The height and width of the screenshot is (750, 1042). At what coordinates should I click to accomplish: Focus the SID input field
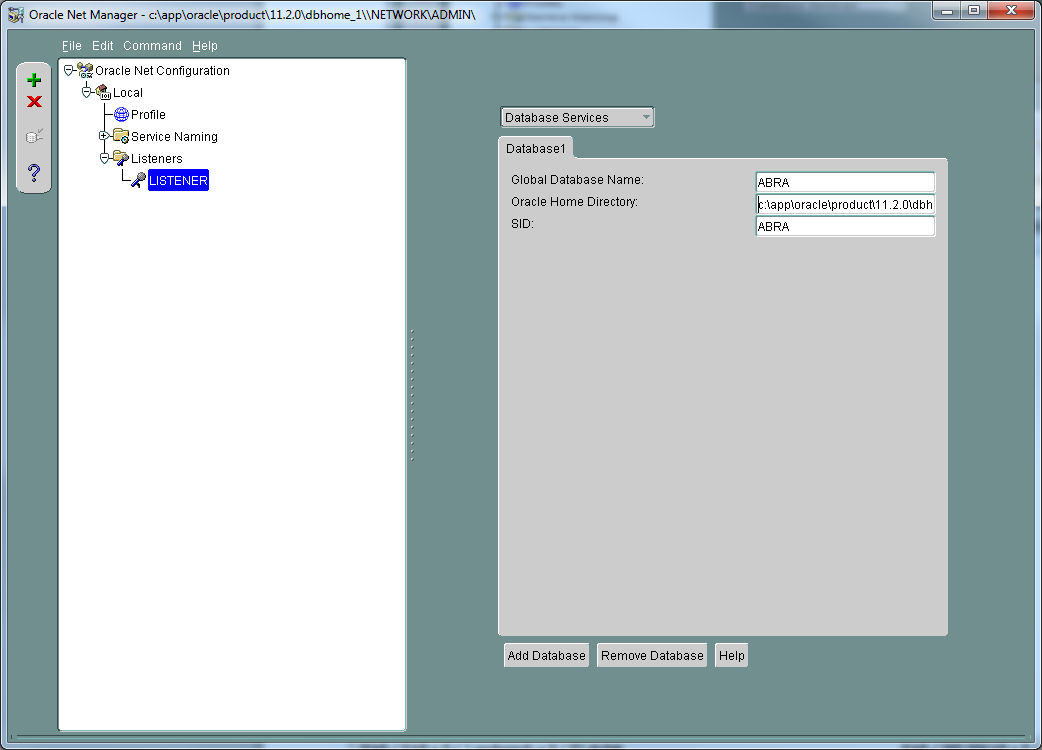[845, 226]
